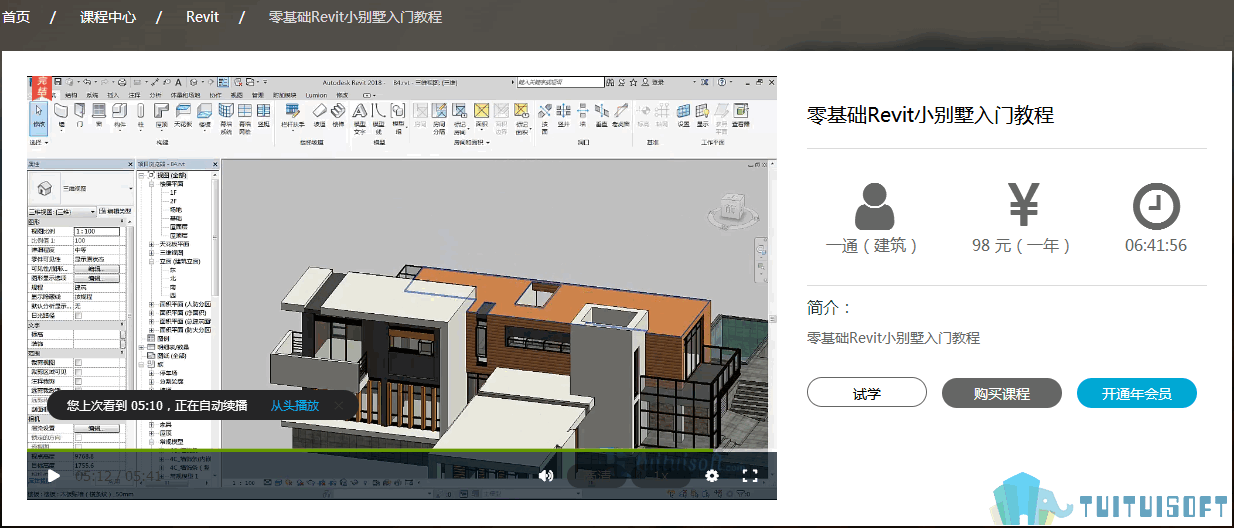Select the 场地 view in project browser
The height and width of the screenshot is (528, 1234).
(176, 209)
